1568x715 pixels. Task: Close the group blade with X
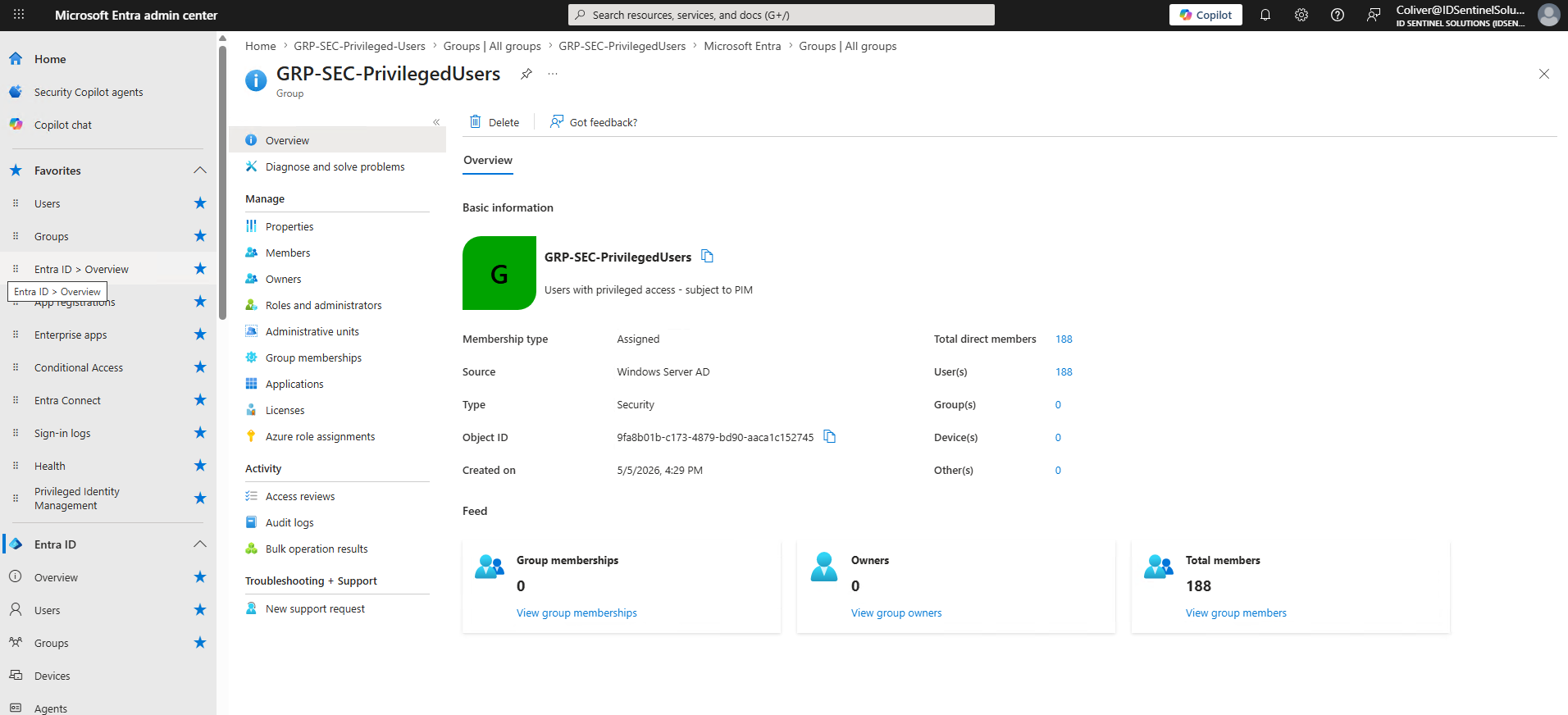(1544, 74)
